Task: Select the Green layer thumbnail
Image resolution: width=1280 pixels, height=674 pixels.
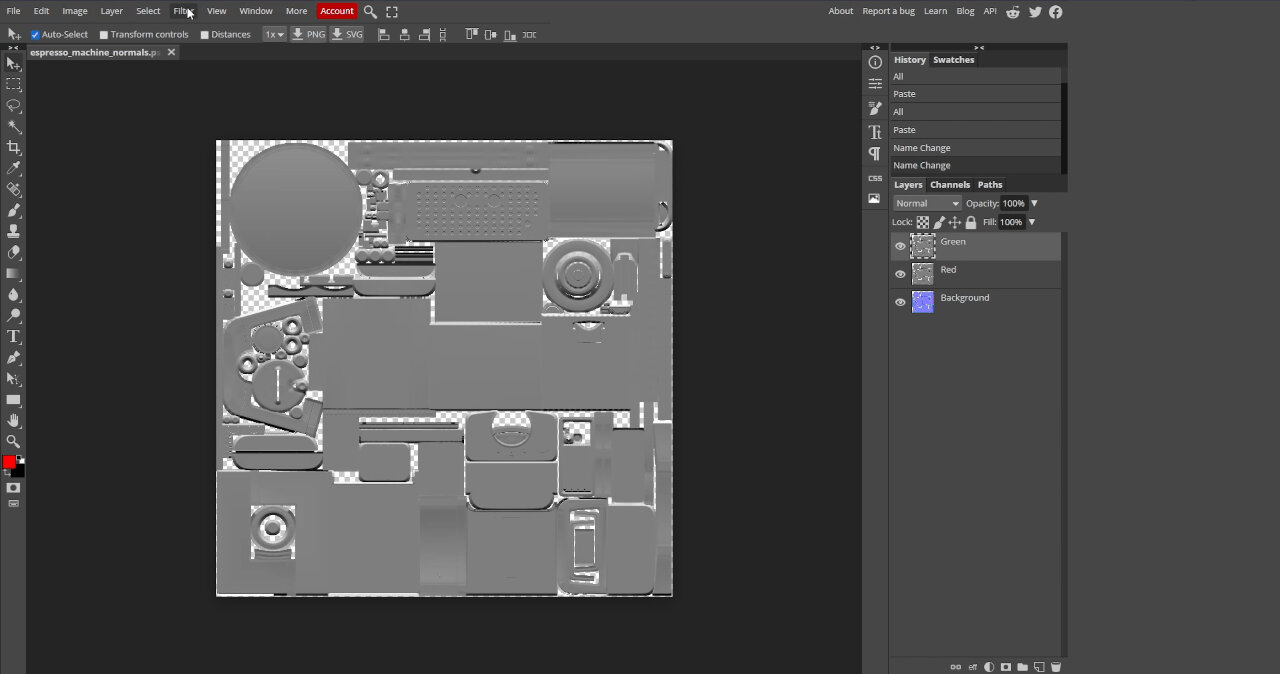Action: [921, 245]
